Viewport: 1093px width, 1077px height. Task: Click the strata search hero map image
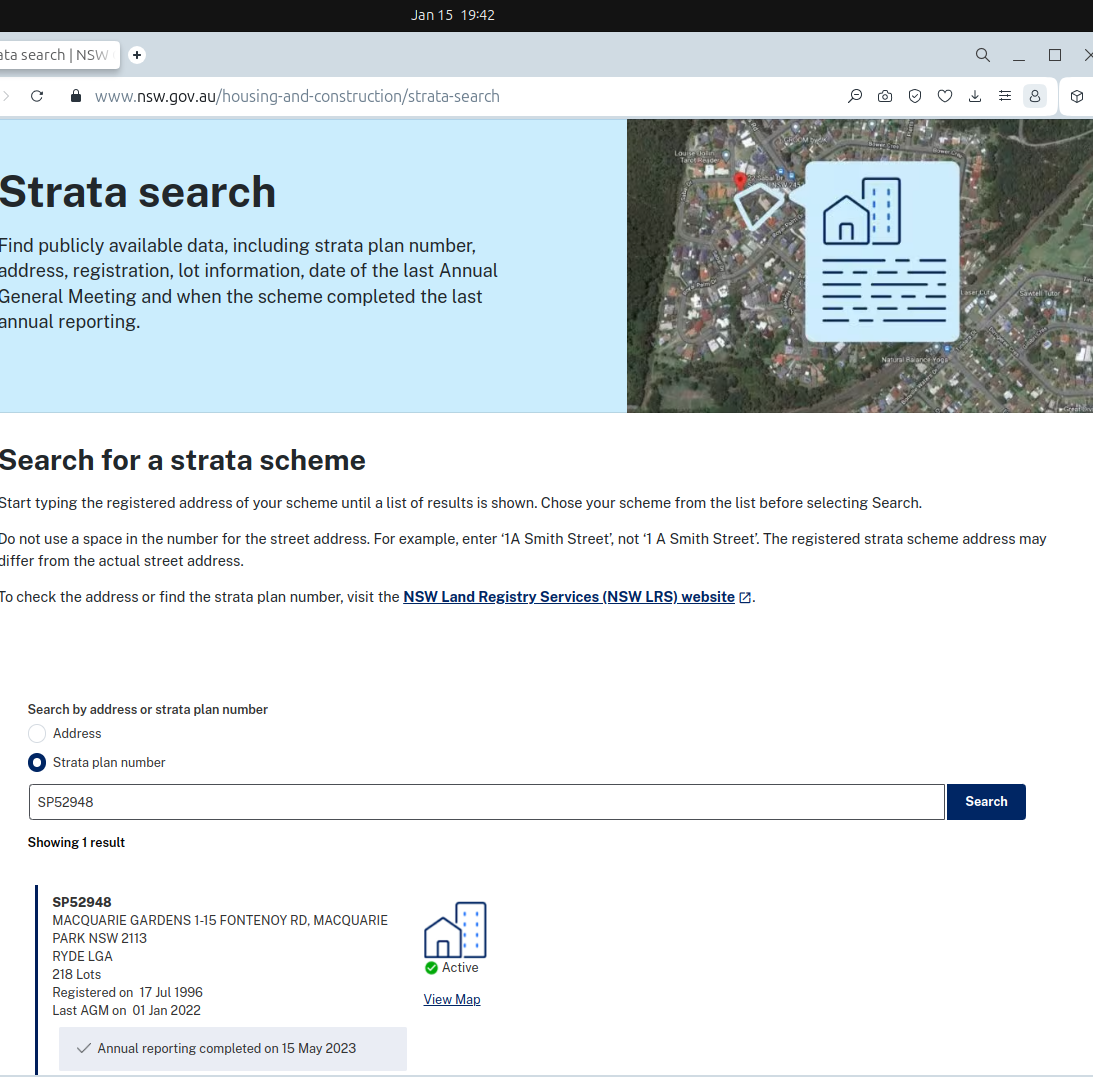[x=859, y=266]
